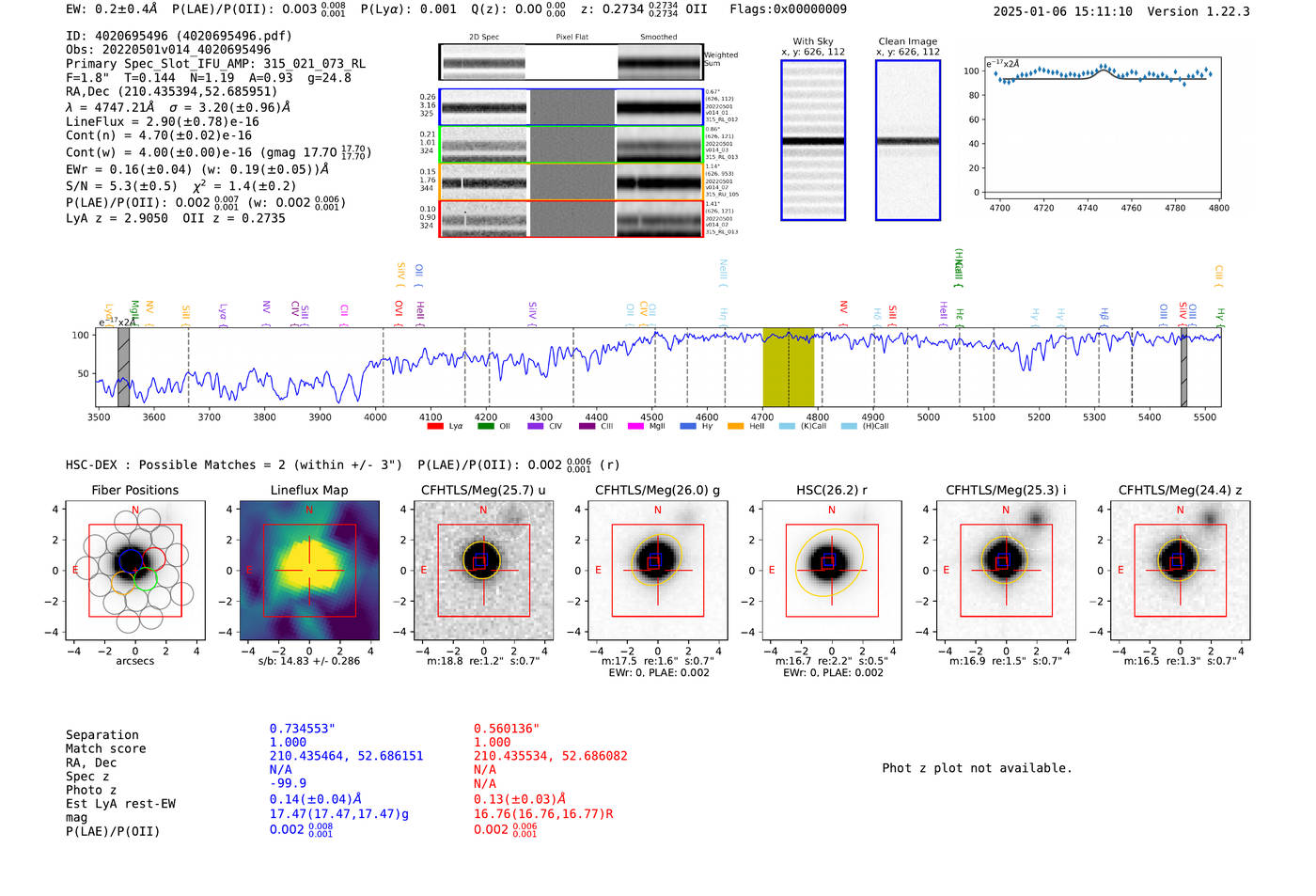The image size is (1316, 896).
Task: Click the s/b: 14.83 +/- 0.286 caption
Action: tap(309, 661)
